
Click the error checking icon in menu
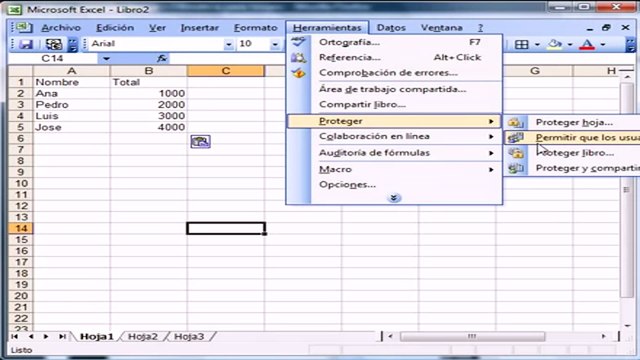298,73
